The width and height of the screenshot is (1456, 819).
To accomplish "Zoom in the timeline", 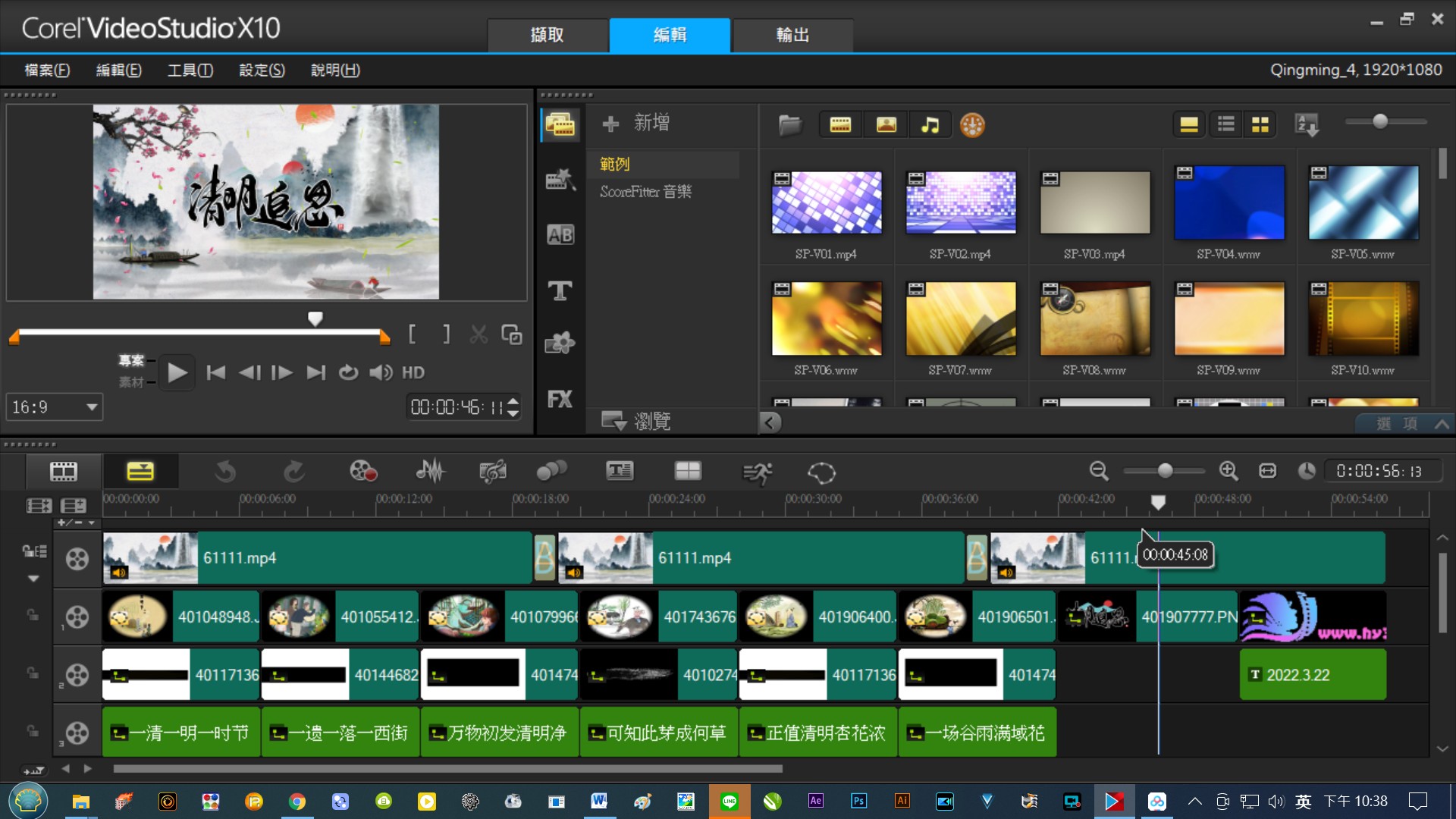I will click(x=1228, y=471).
